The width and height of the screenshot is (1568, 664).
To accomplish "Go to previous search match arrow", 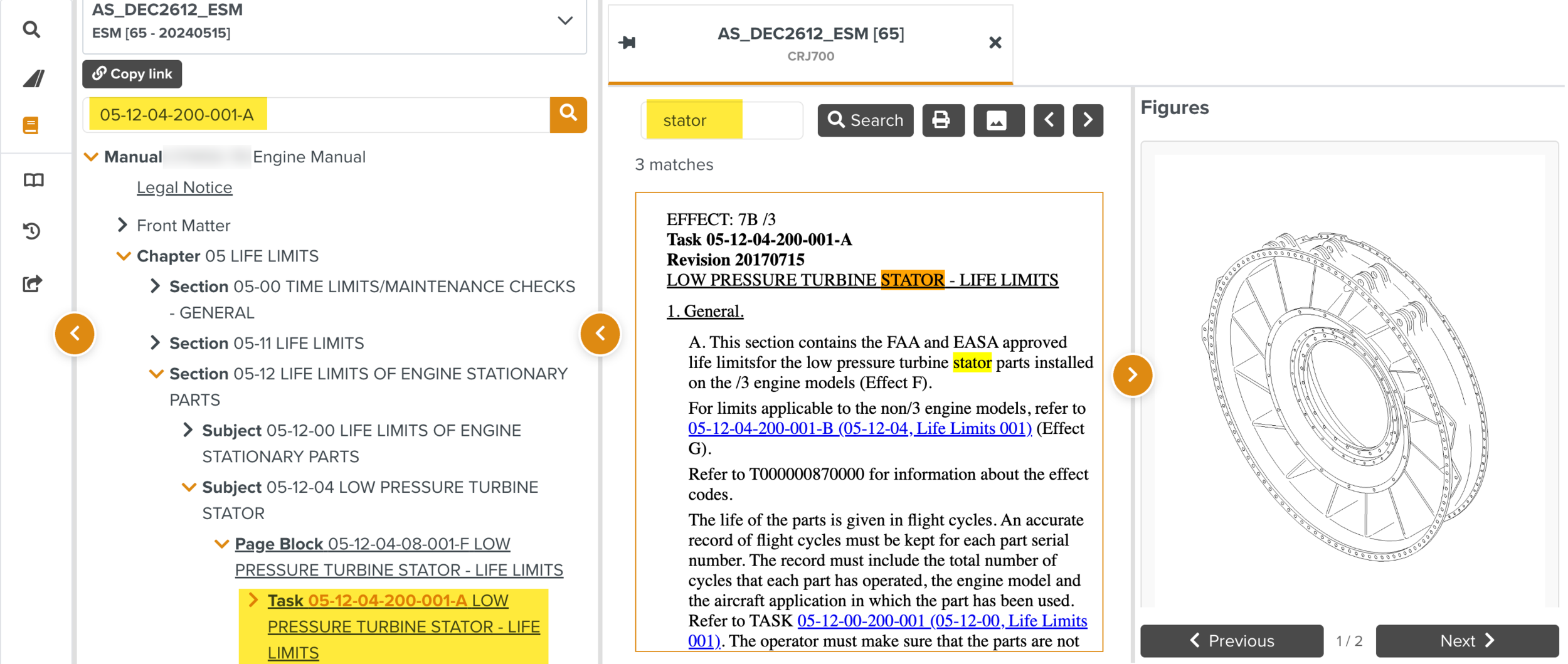I will pos(1049,120).
